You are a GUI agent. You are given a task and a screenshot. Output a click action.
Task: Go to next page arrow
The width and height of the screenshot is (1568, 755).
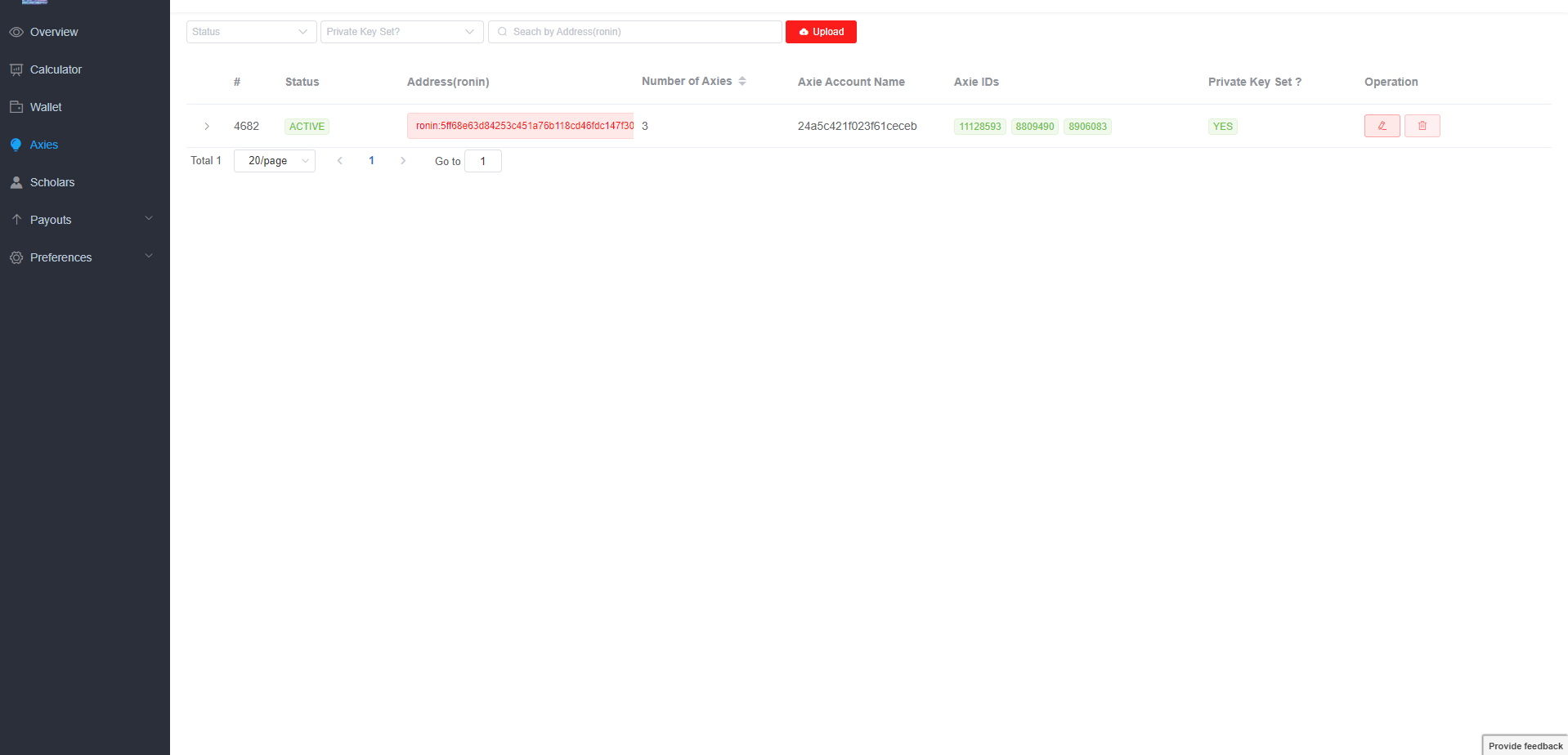pos(402,161)
